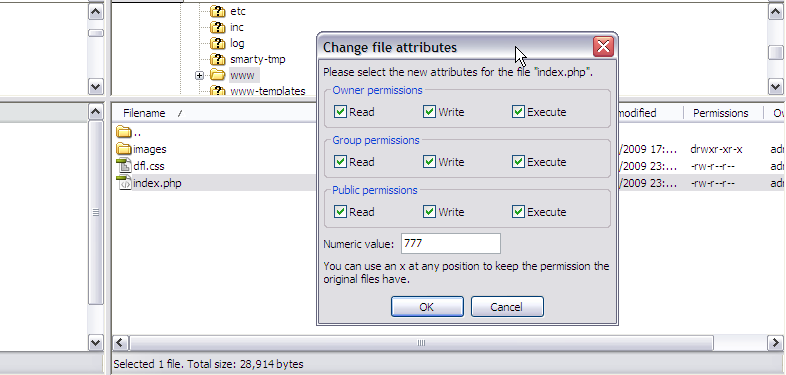Viewport: 786px width, 375px height.
Task: Toggle Group Read permission checkbox
Action: tap(340, 161)
